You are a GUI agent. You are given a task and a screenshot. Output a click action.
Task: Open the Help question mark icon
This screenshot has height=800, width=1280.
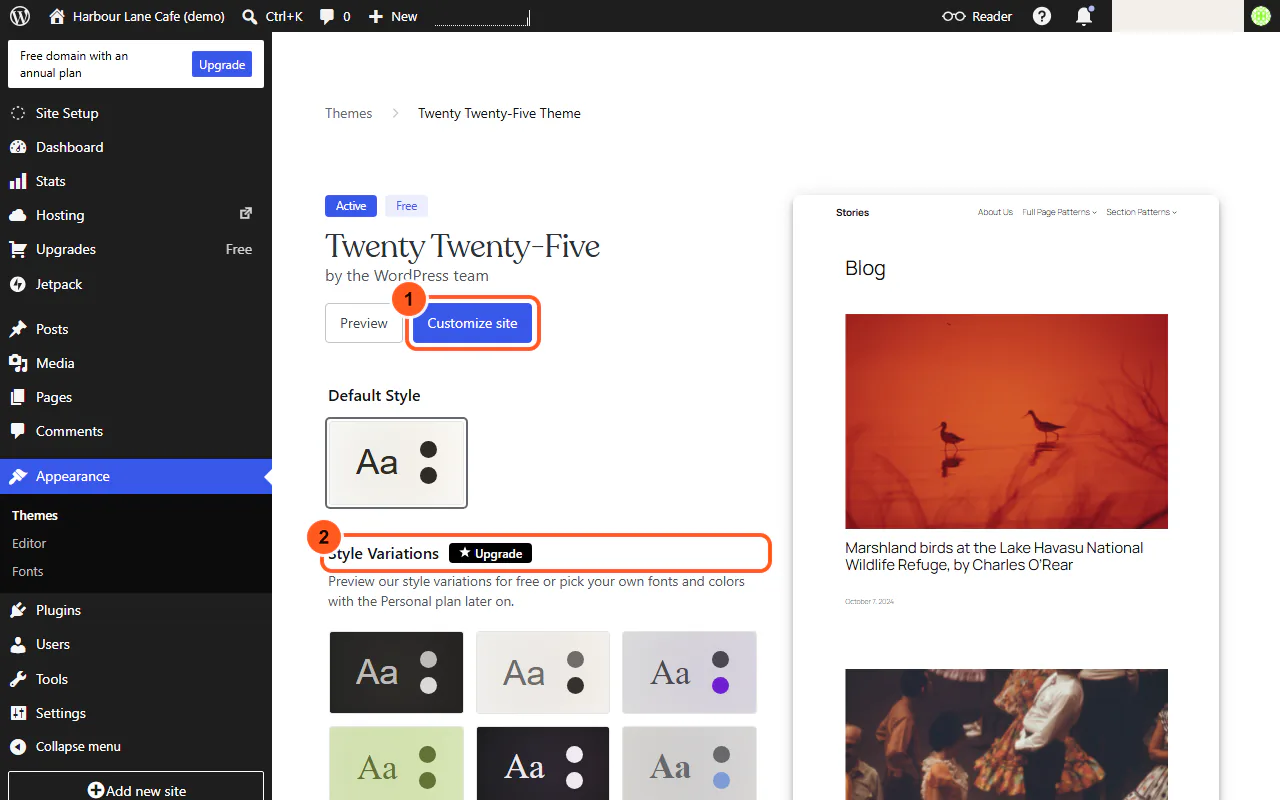point(1042,16)
